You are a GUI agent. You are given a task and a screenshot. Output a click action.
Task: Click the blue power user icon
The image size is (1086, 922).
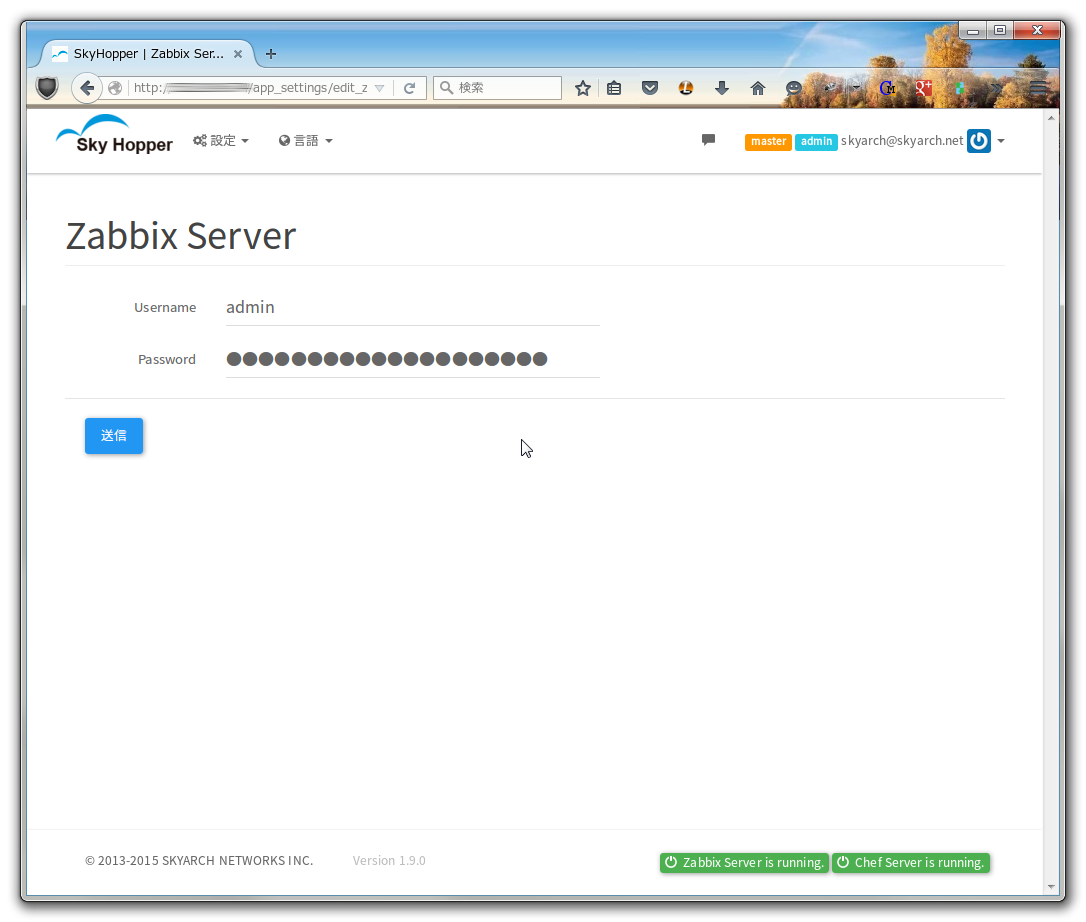pos(979,141)
